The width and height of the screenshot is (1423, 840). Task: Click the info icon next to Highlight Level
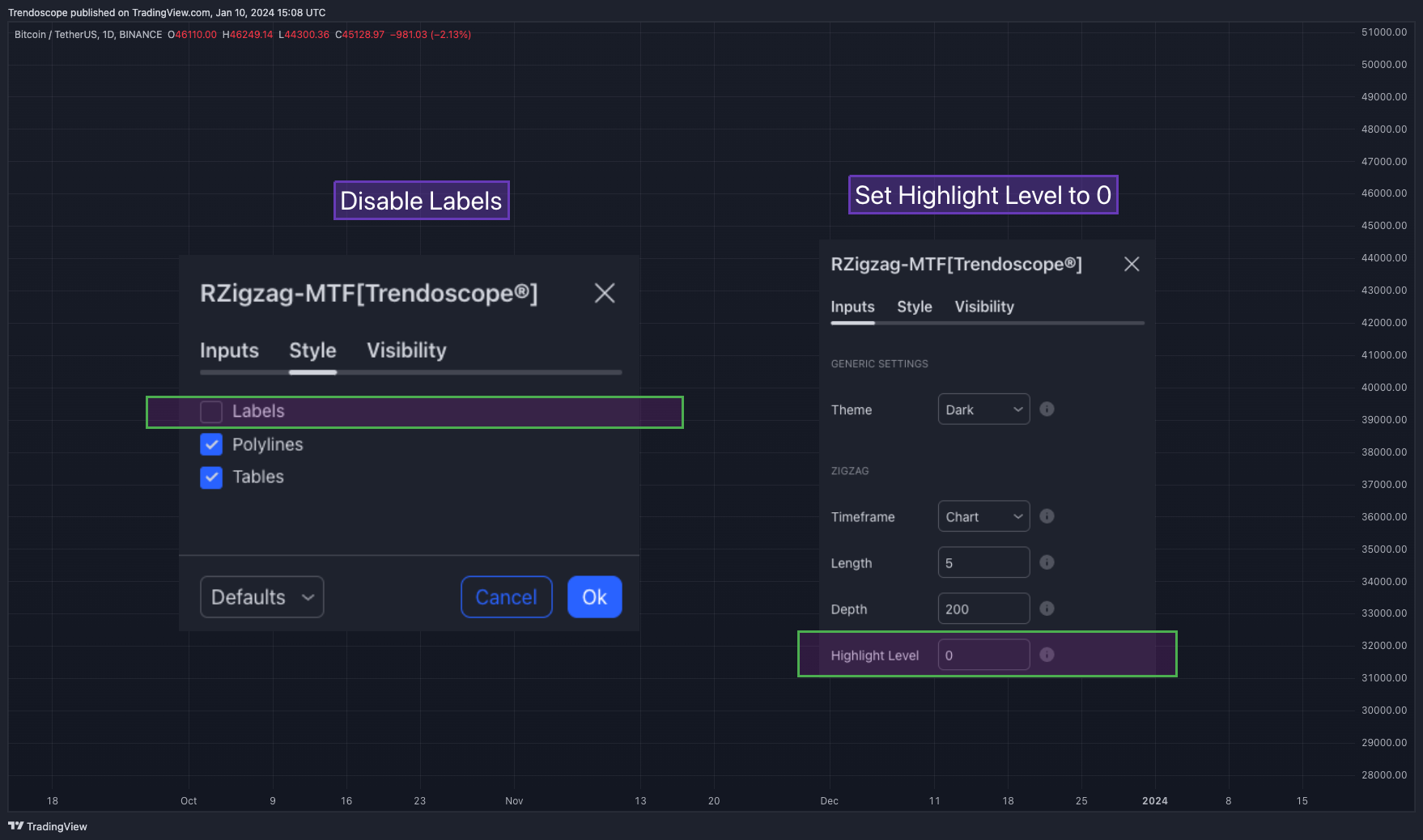1047,654
